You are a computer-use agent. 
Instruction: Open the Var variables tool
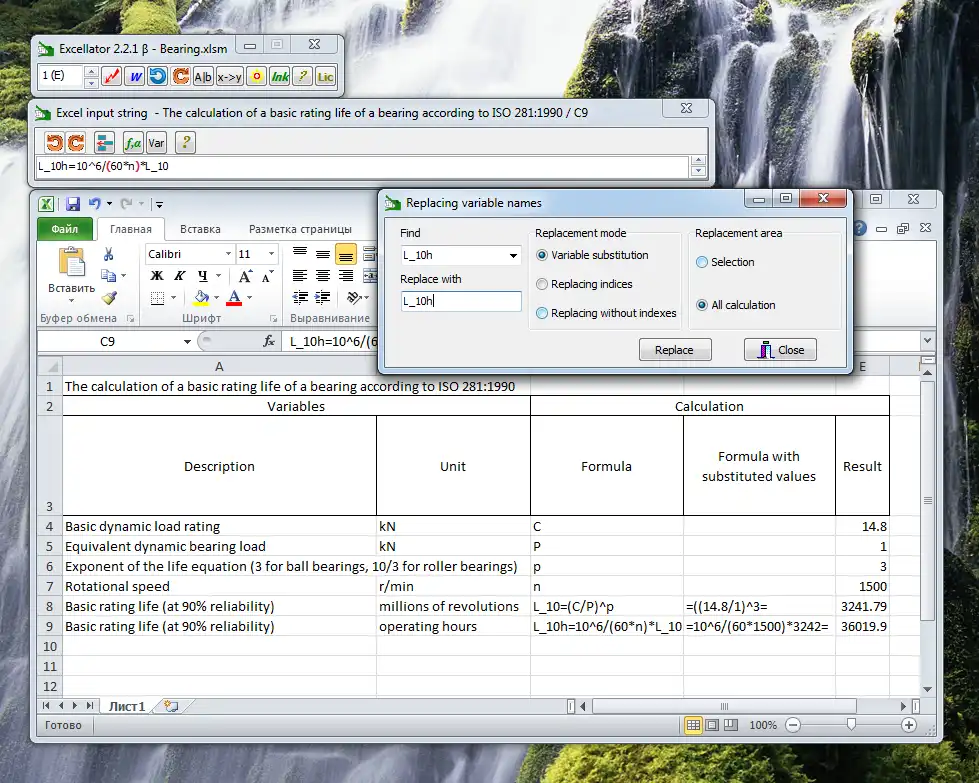pos(156,142)
